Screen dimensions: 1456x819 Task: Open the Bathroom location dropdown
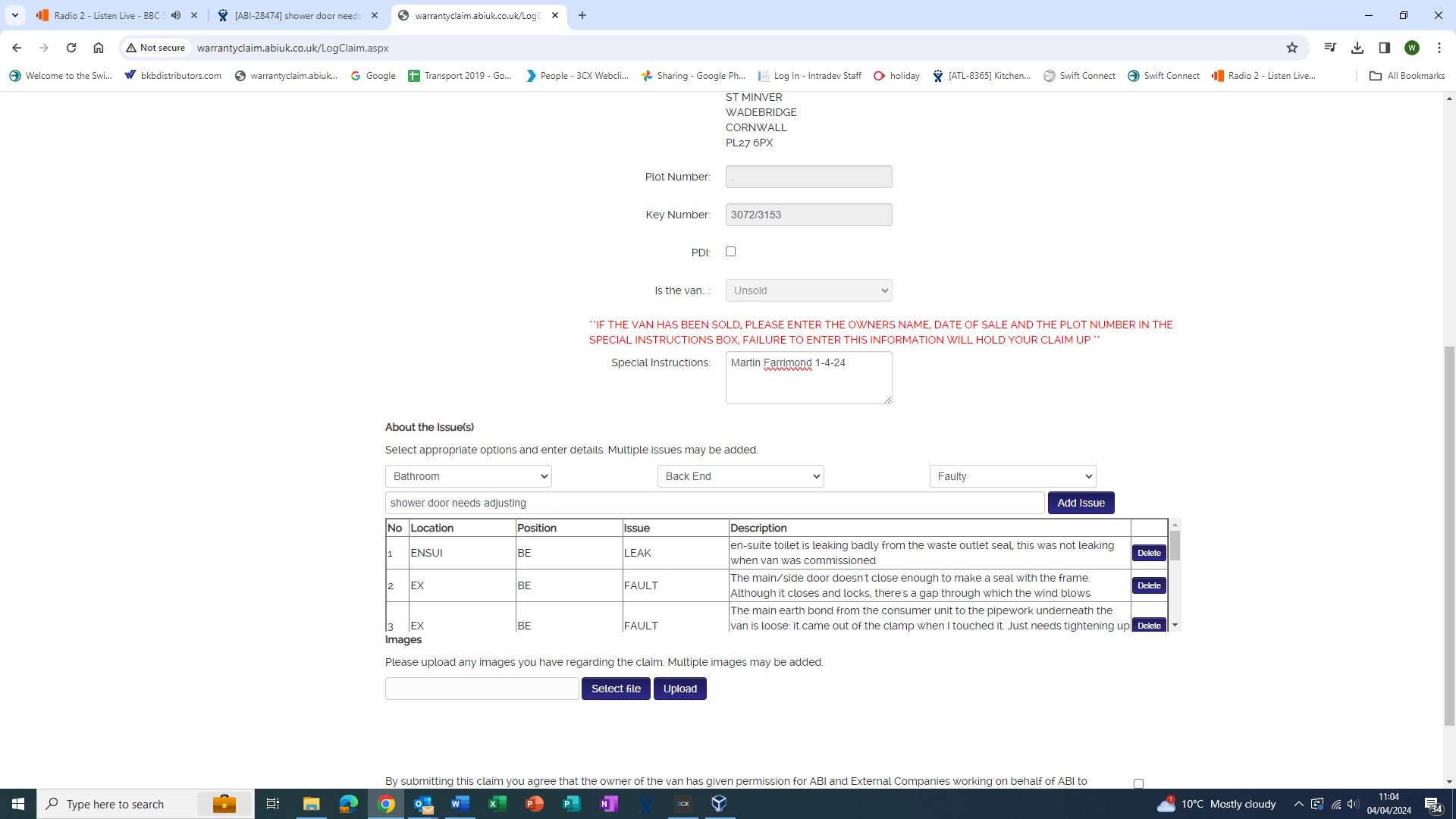[x=468, y=476]
